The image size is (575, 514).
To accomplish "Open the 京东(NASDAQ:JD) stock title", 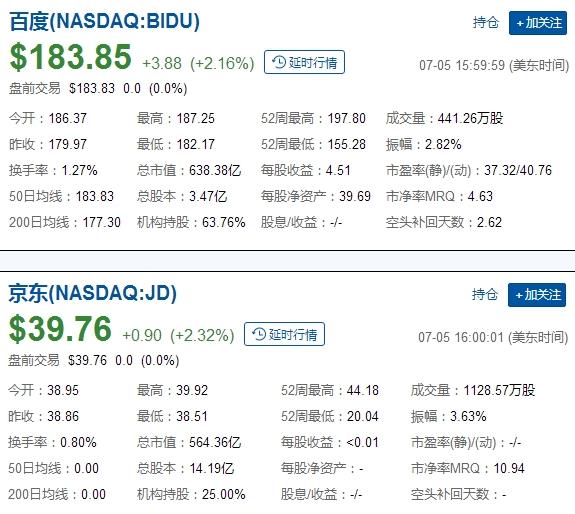I will point(92,293).
